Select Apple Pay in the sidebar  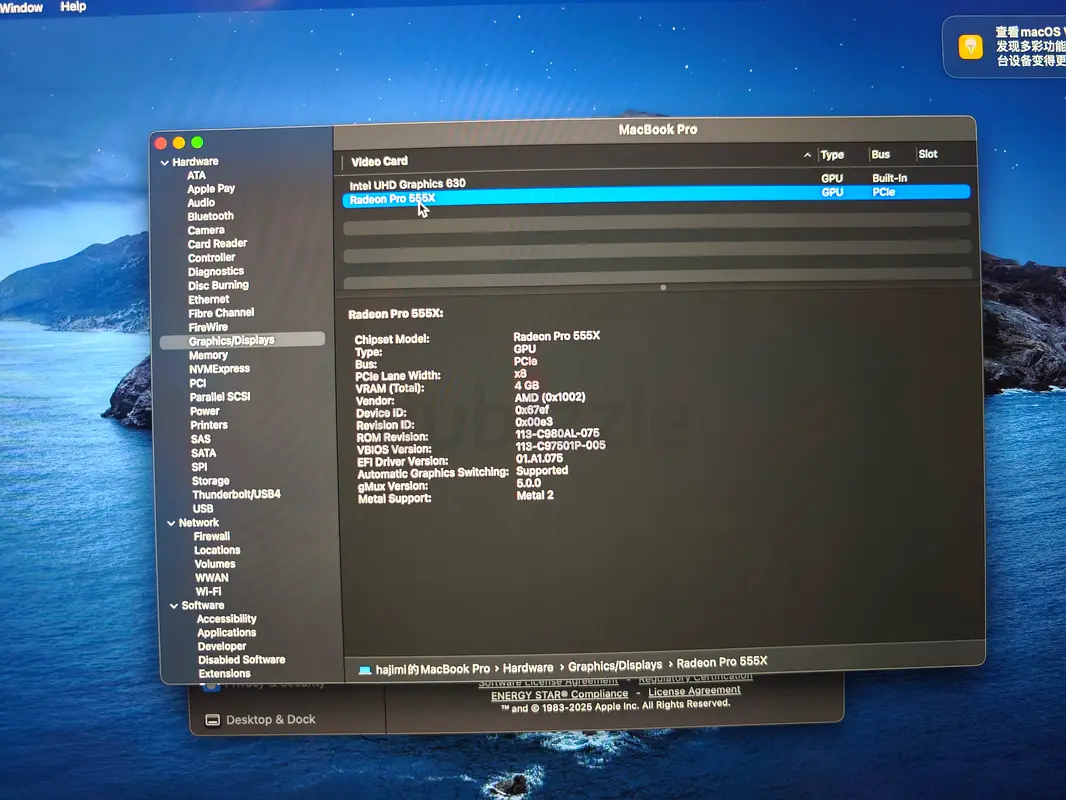tap(211, 189)
